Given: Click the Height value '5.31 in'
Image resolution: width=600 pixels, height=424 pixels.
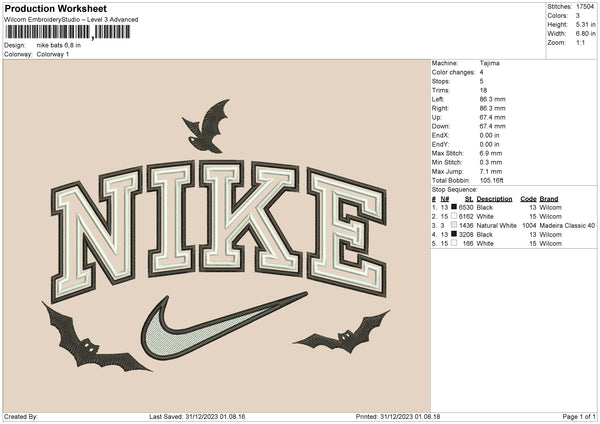Looking at the screenshot, I should [585, 24].
